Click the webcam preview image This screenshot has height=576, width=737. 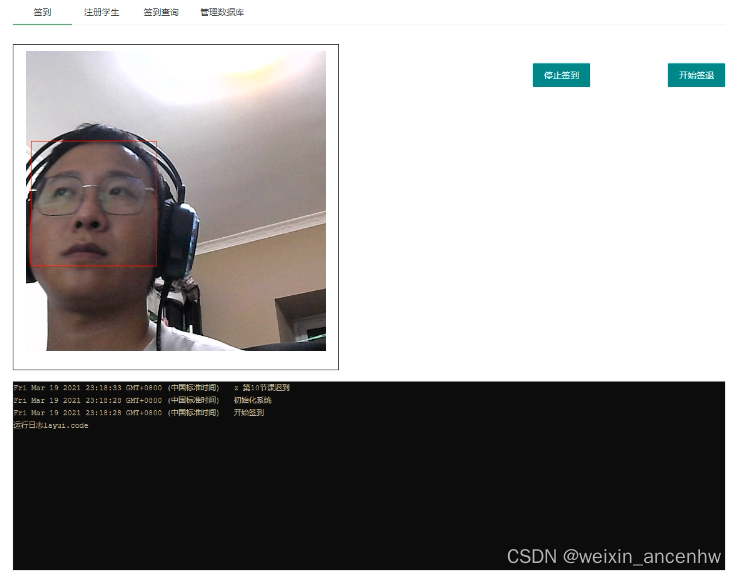coord(176,201)
